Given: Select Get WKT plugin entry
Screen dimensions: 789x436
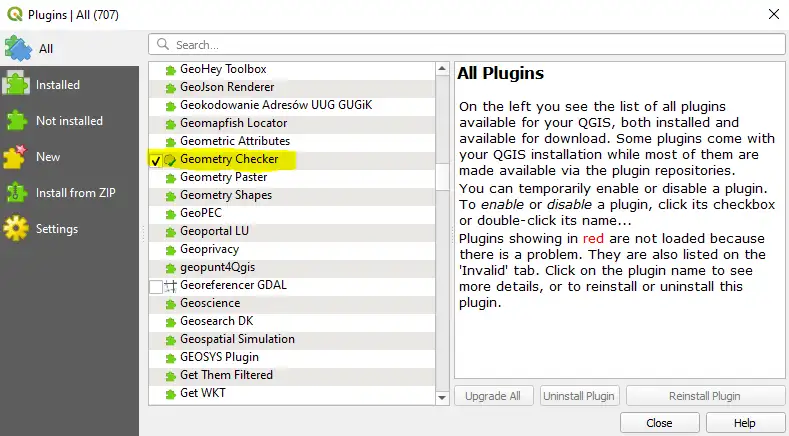Looking at the screenshot, I should pos(203,393).
